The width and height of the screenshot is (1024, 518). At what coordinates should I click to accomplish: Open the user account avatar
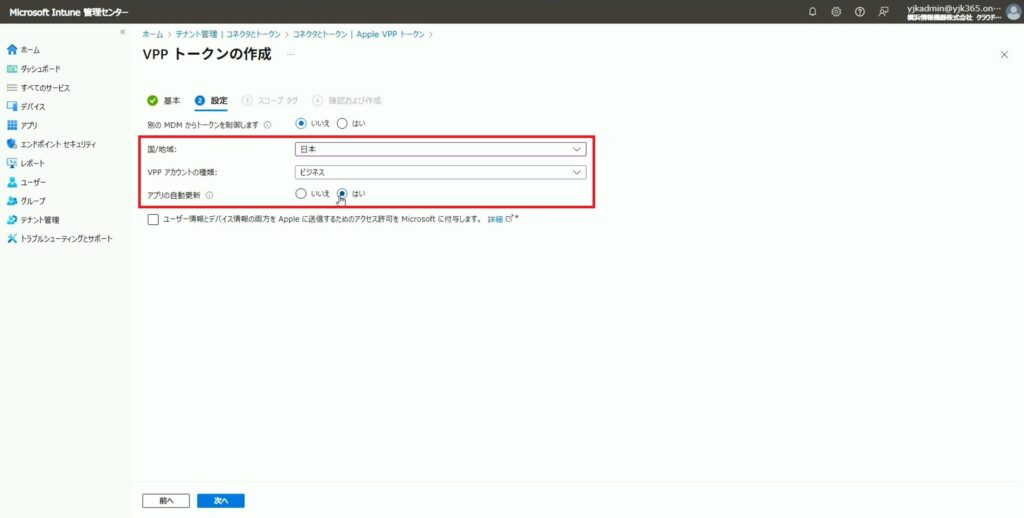[x=1013, y=12]
